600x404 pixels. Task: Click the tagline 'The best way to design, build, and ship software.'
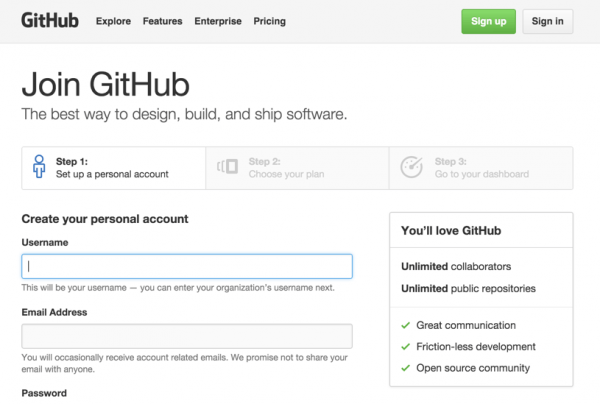coord(184,114)
